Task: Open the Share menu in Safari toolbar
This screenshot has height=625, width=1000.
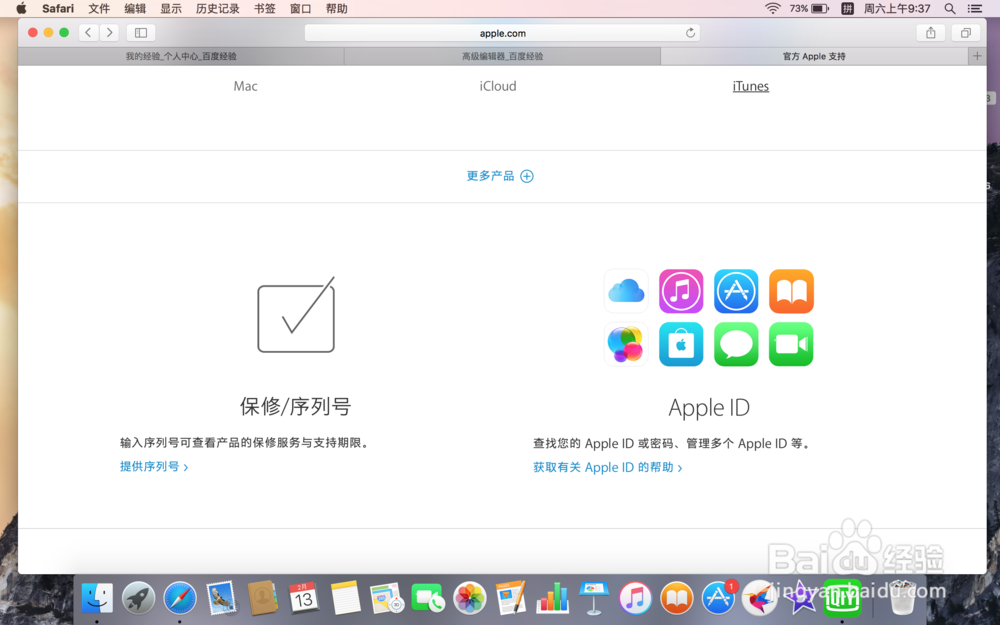Action: (930, 33)
